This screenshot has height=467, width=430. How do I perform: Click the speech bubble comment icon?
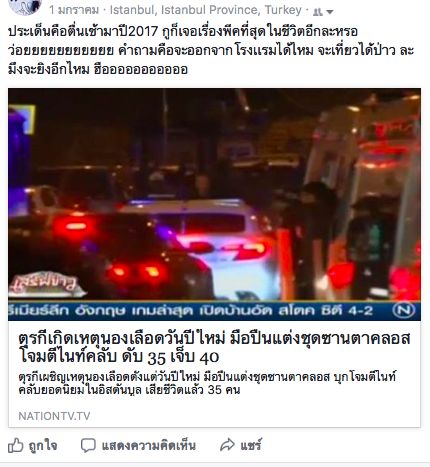88,445
